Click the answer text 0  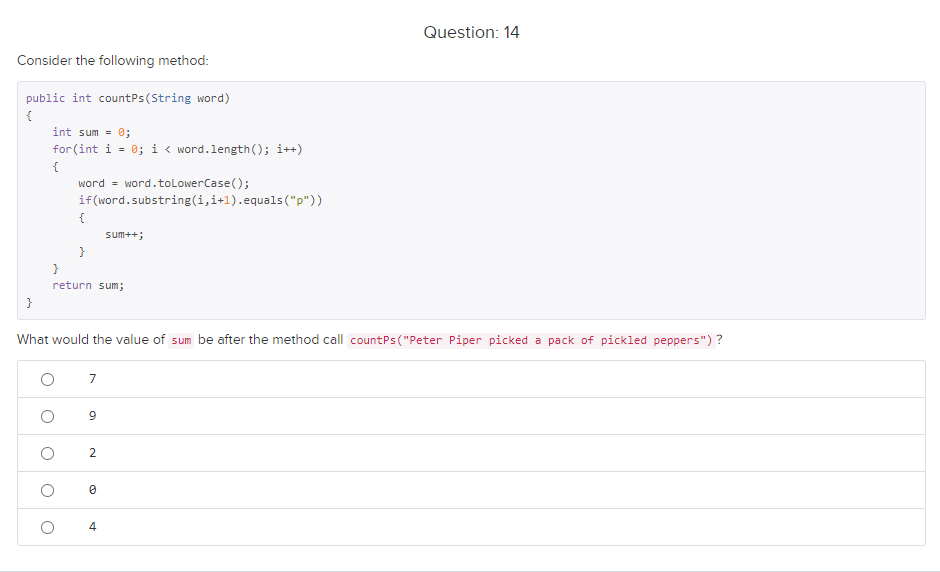[x=92, y=490]
